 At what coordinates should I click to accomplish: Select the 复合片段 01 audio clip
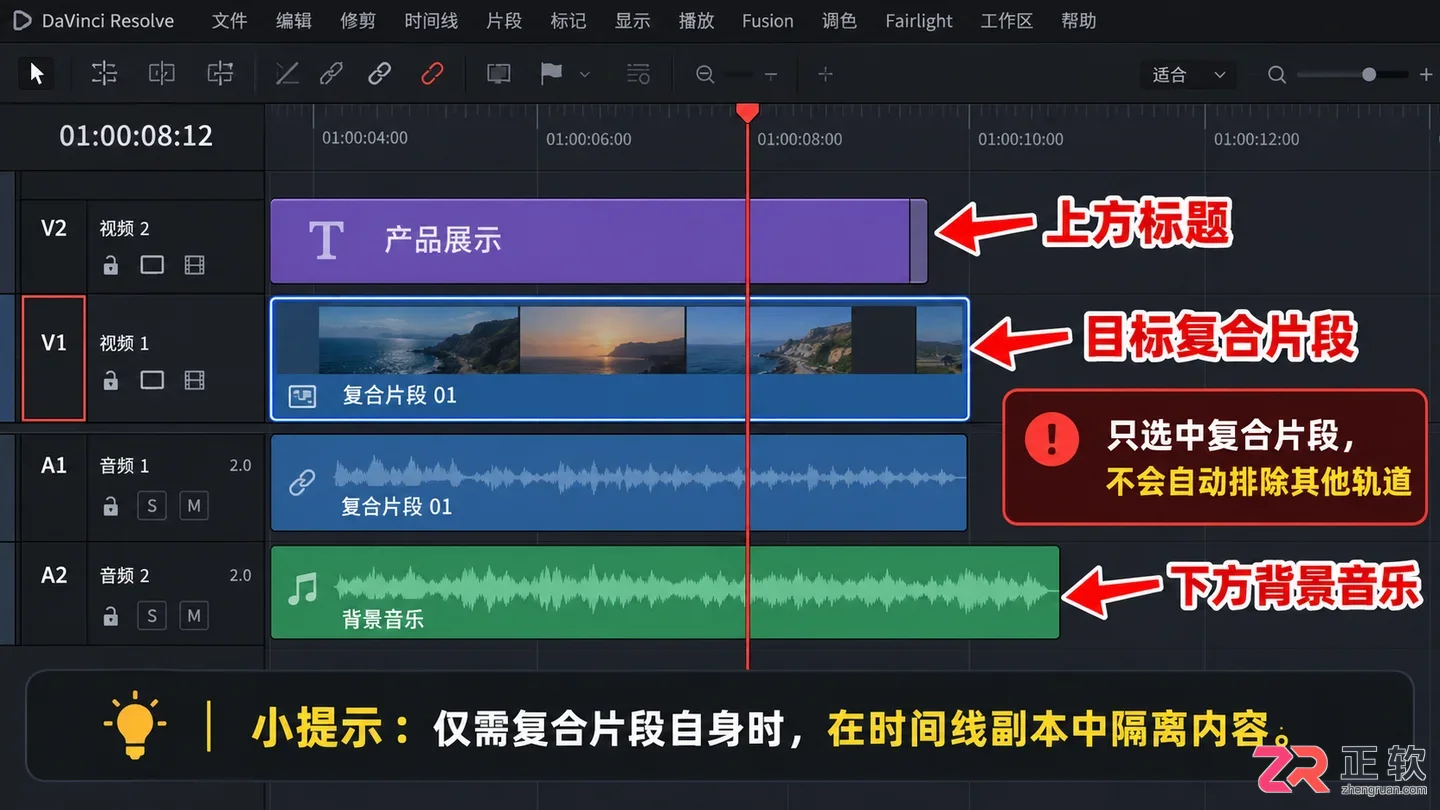(618, 482)
